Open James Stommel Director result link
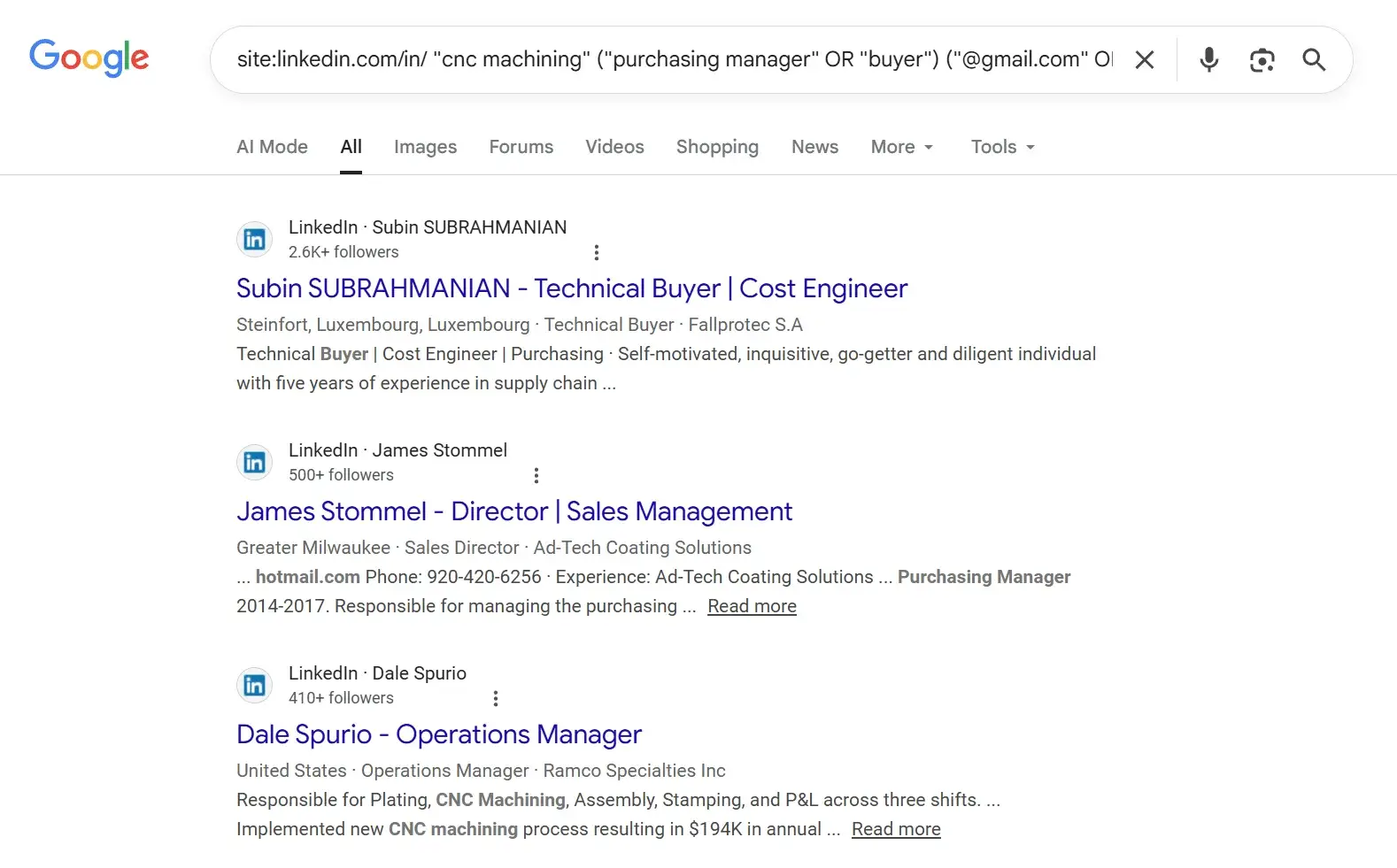1397x868 pixels. coord(513,511)
